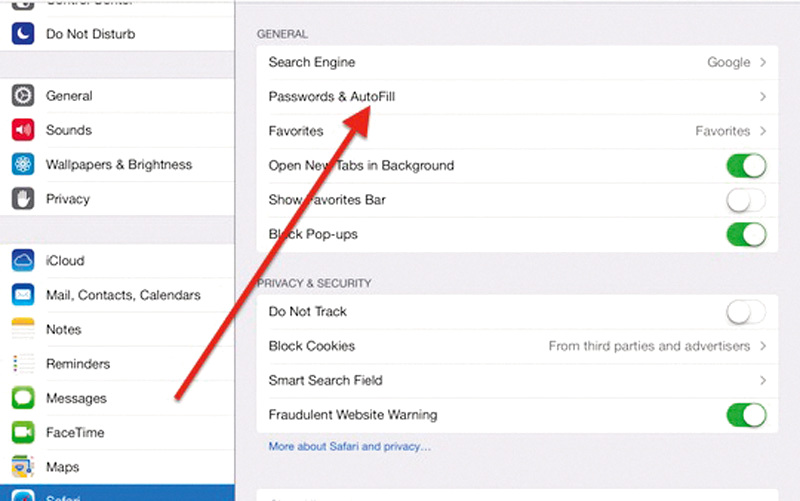Select Notes in the settings sidebar
Screen dimensions: 800x501
(64, 330)
